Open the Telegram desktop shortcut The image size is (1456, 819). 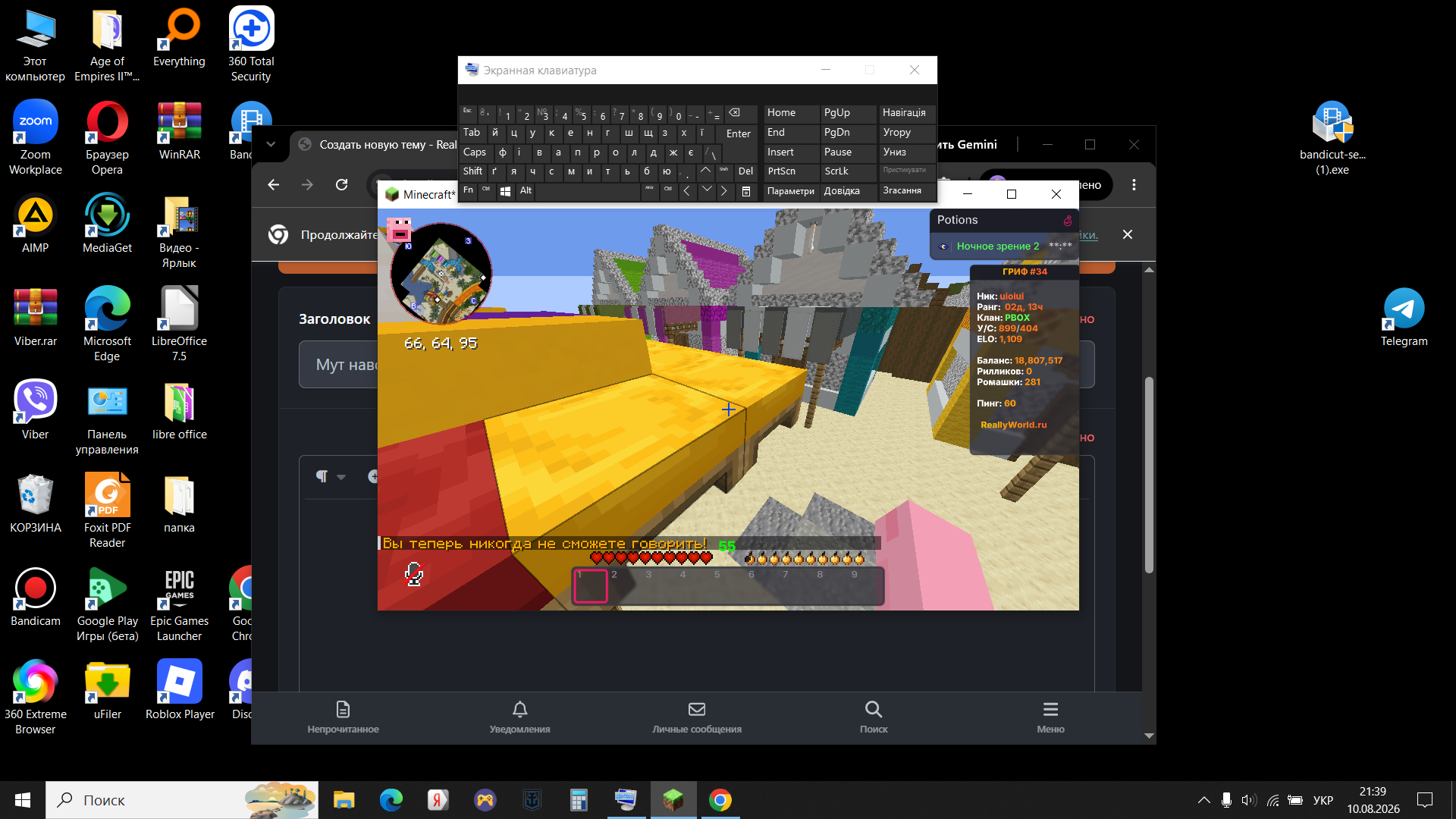tap(1404, 318)
